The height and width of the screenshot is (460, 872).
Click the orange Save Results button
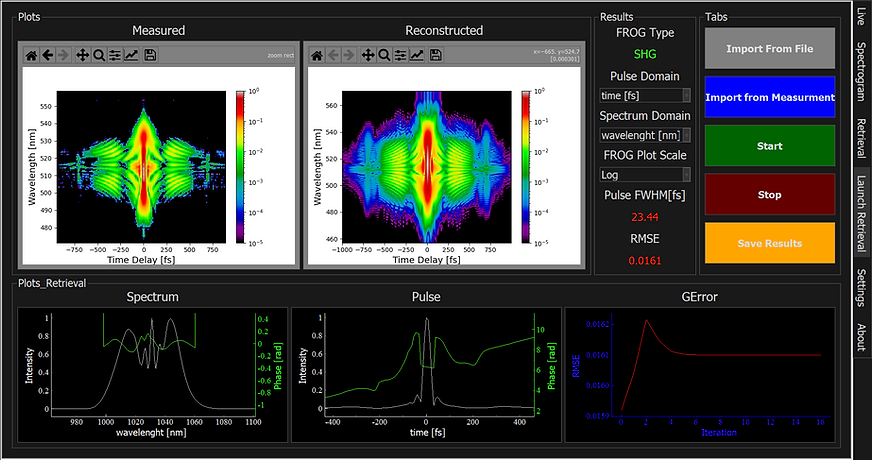(769, 244)
